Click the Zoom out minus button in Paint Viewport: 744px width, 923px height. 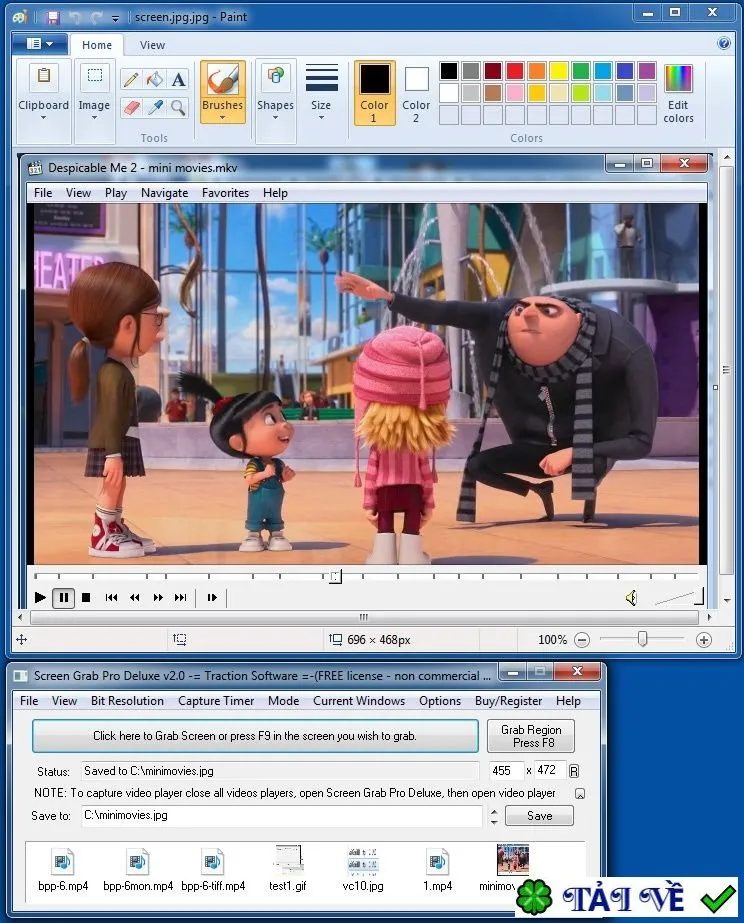pyautogui.click(x=582, y=640)
